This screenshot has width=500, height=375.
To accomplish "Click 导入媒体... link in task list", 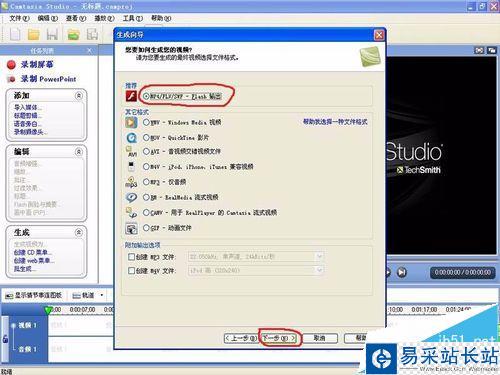I will point(28,107).
